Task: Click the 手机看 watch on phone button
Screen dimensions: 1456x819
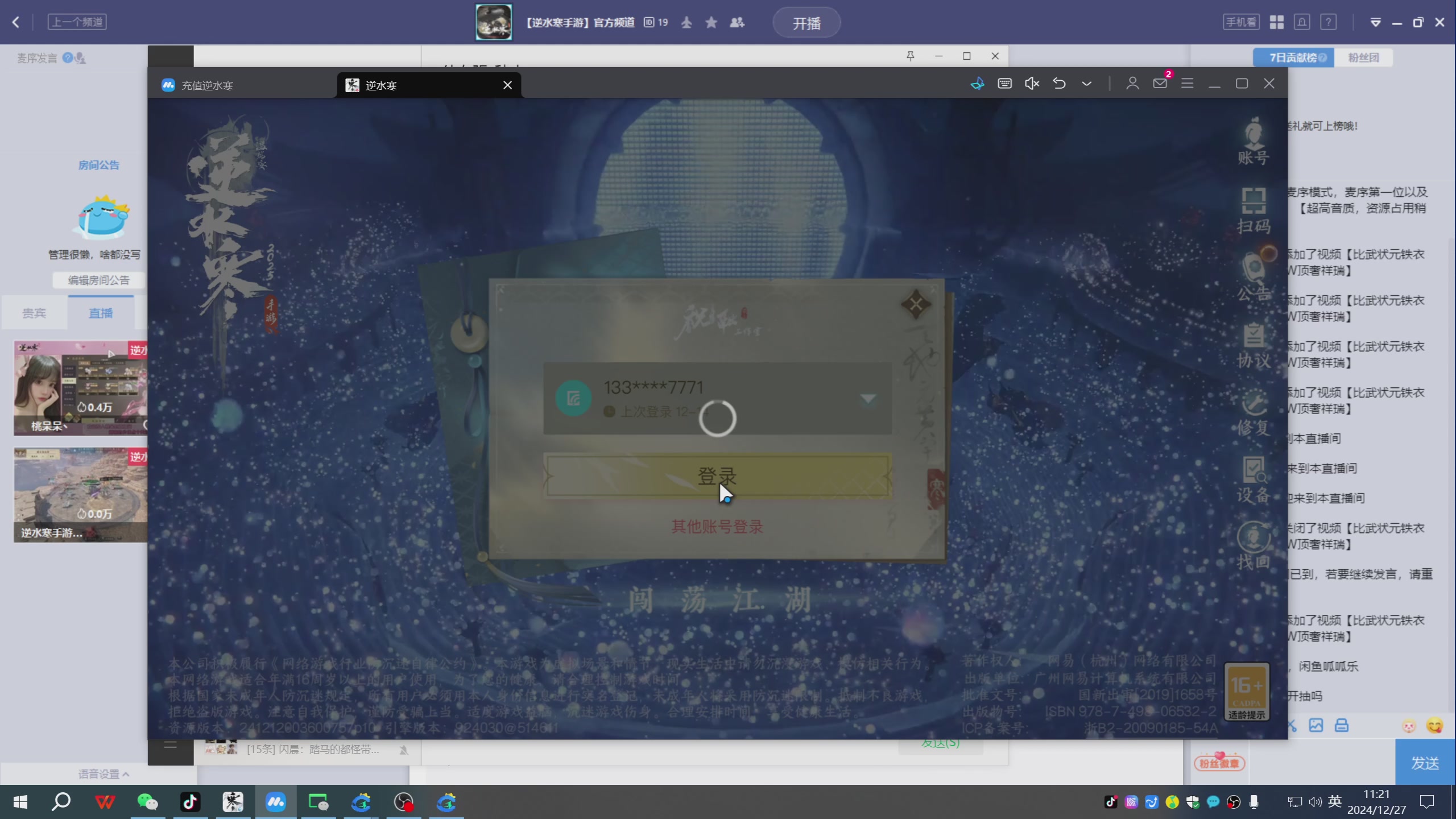Action: (x=1241, y=22)
